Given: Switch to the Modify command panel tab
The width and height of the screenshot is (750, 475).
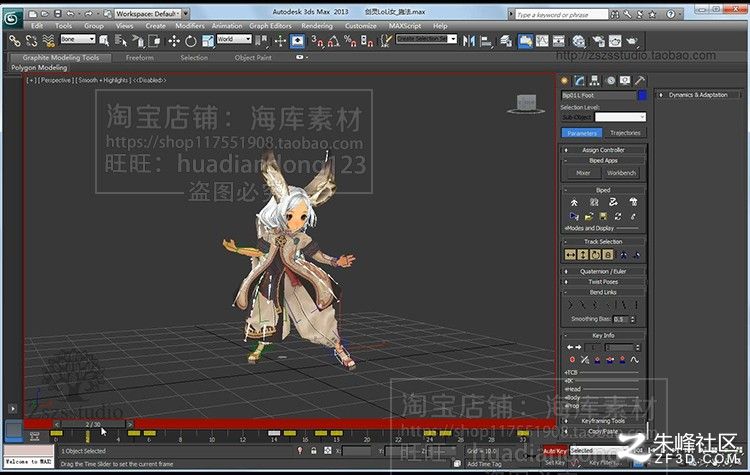Looking at the screenshot, I should pyautogui.click(x=579, y=80).
